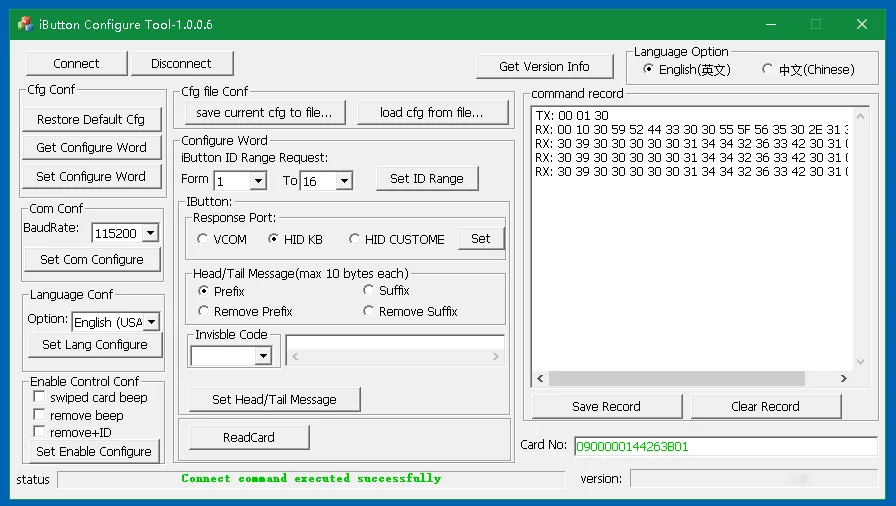Viewport: 896px width, 506px height.
Task: Enable remove+ID checkbox
Action: [39, 431]
